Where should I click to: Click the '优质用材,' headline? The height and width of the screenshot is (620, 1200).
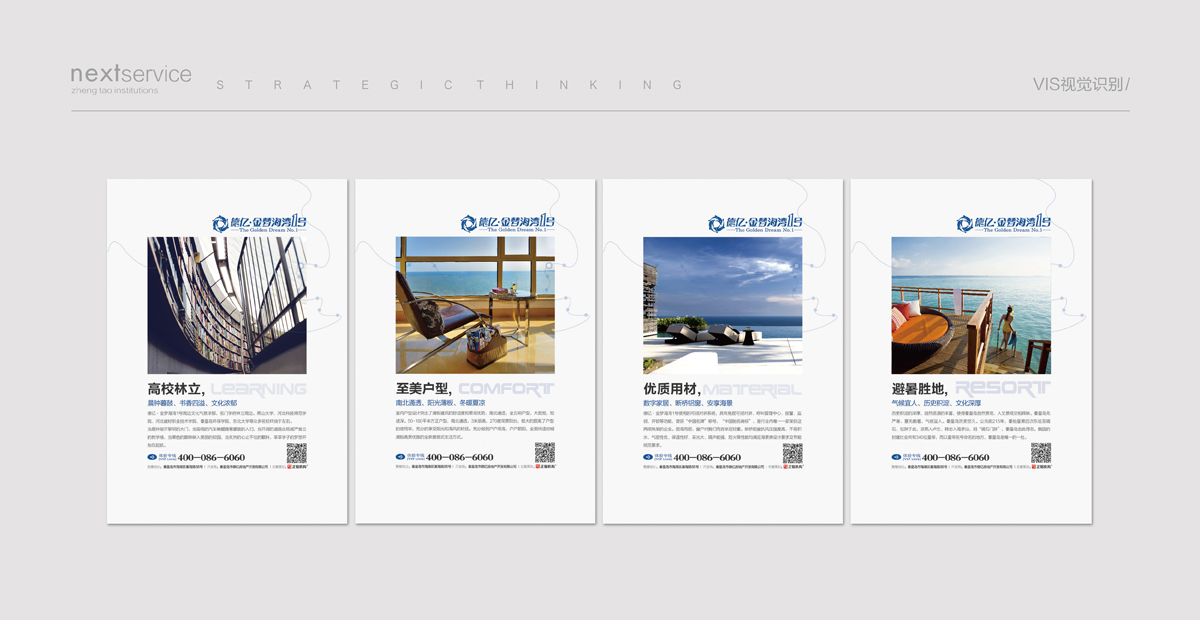click(674, 389)
